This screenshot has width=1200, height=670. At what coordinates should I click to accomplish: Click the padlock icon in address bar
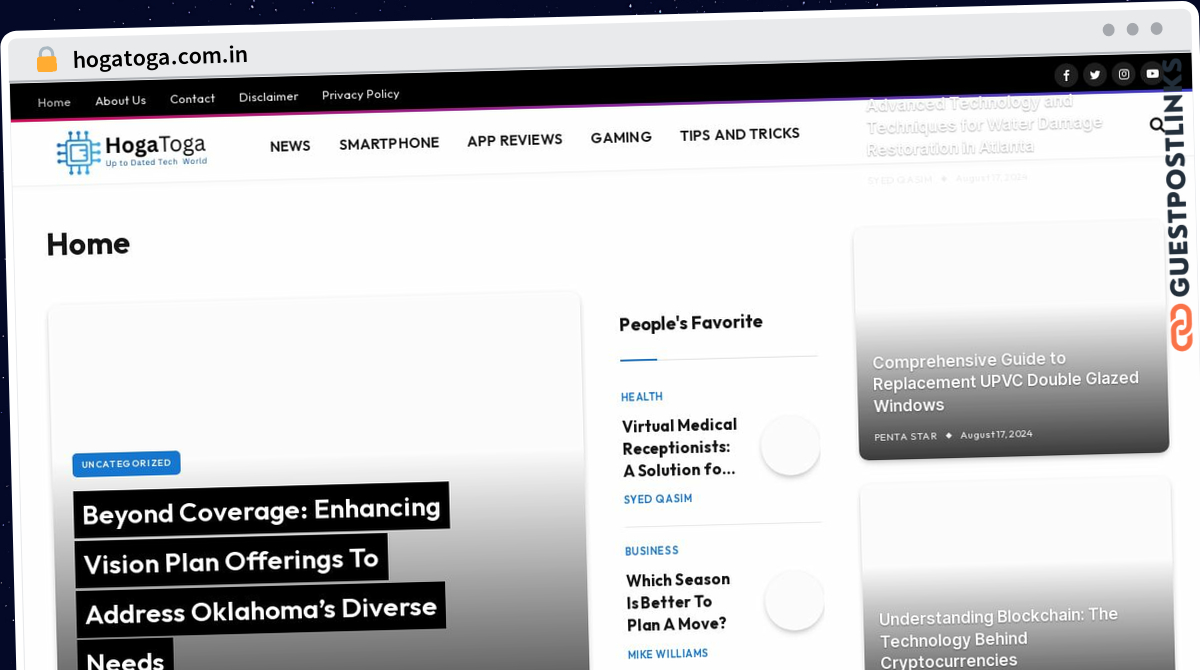coord(47,59)
